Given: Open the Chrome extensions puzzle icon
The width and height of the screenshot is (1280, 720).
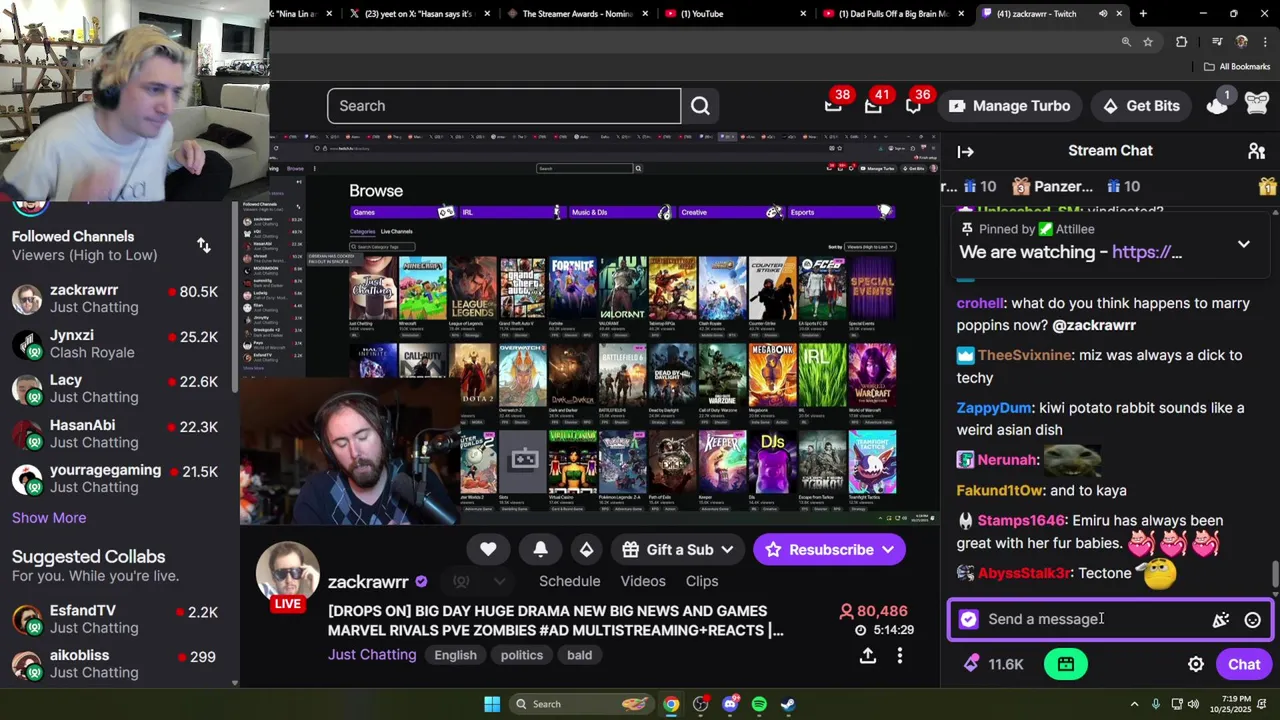Looking at the screenshot, I should (x=1182, y=42).
